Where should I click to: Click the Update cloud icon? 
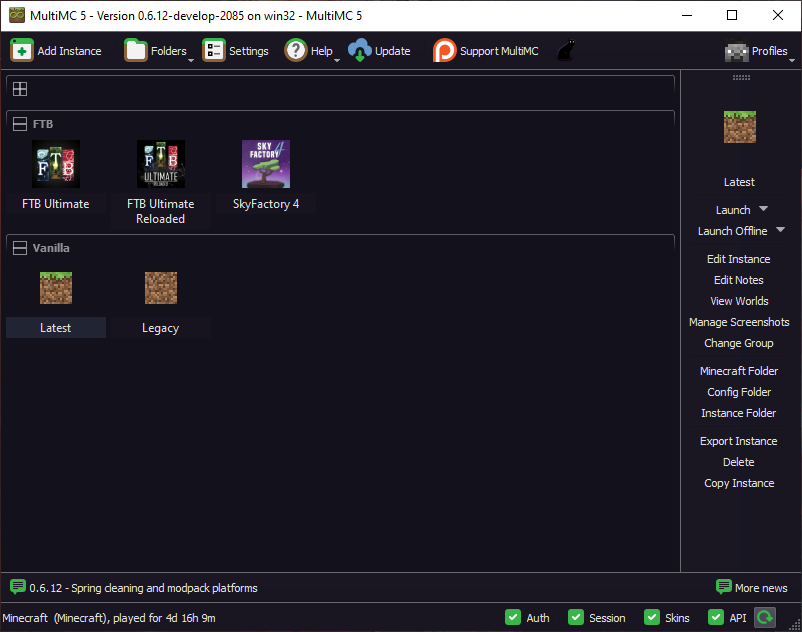[360, 51]
